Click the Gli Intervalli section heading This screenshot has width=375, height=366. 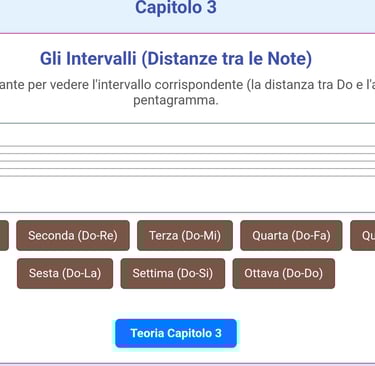(176, 58)
